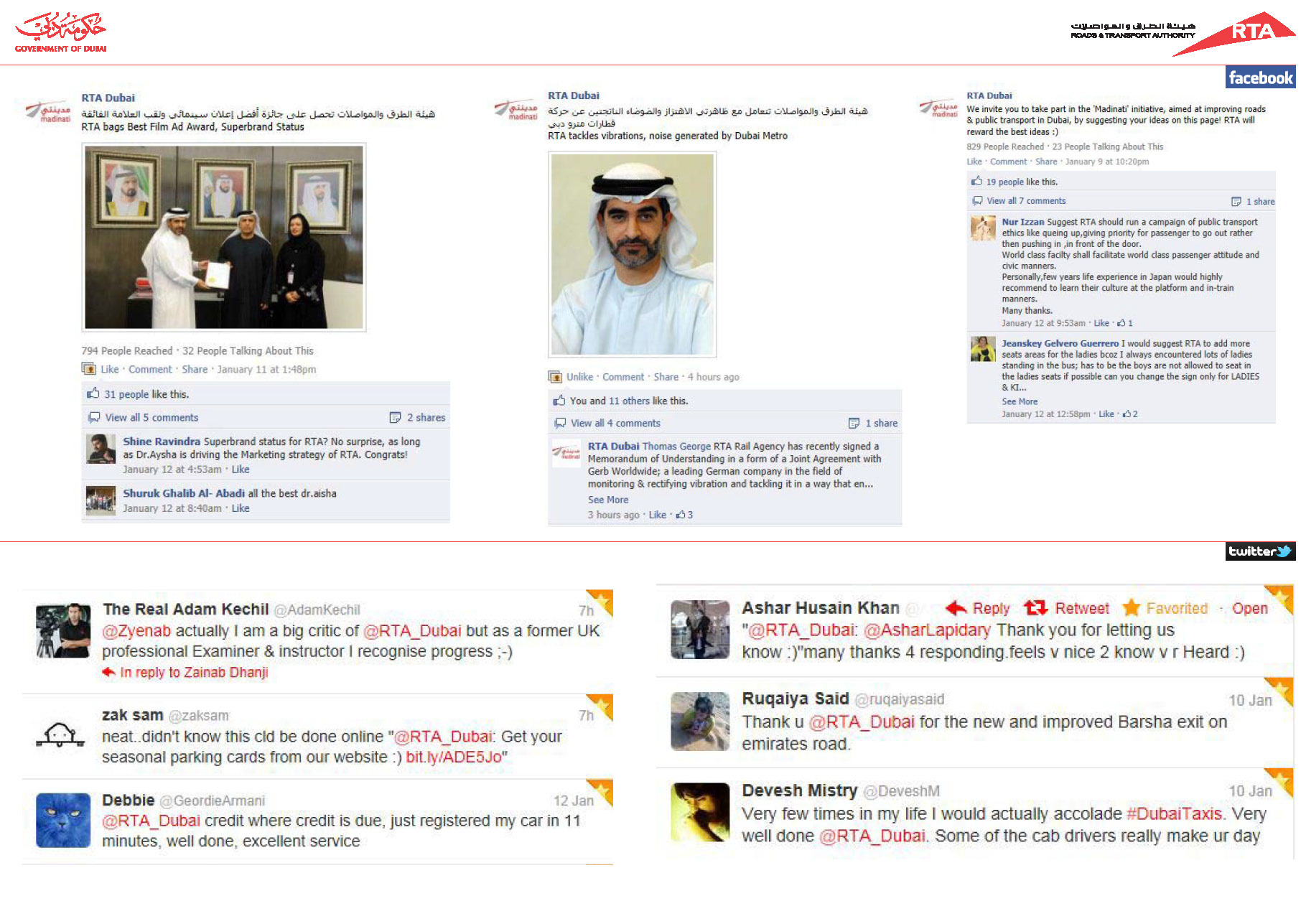Reply to Ashar Husain Khan's tweet
The height and width of the screenshot is (924, 1306).
978,609
